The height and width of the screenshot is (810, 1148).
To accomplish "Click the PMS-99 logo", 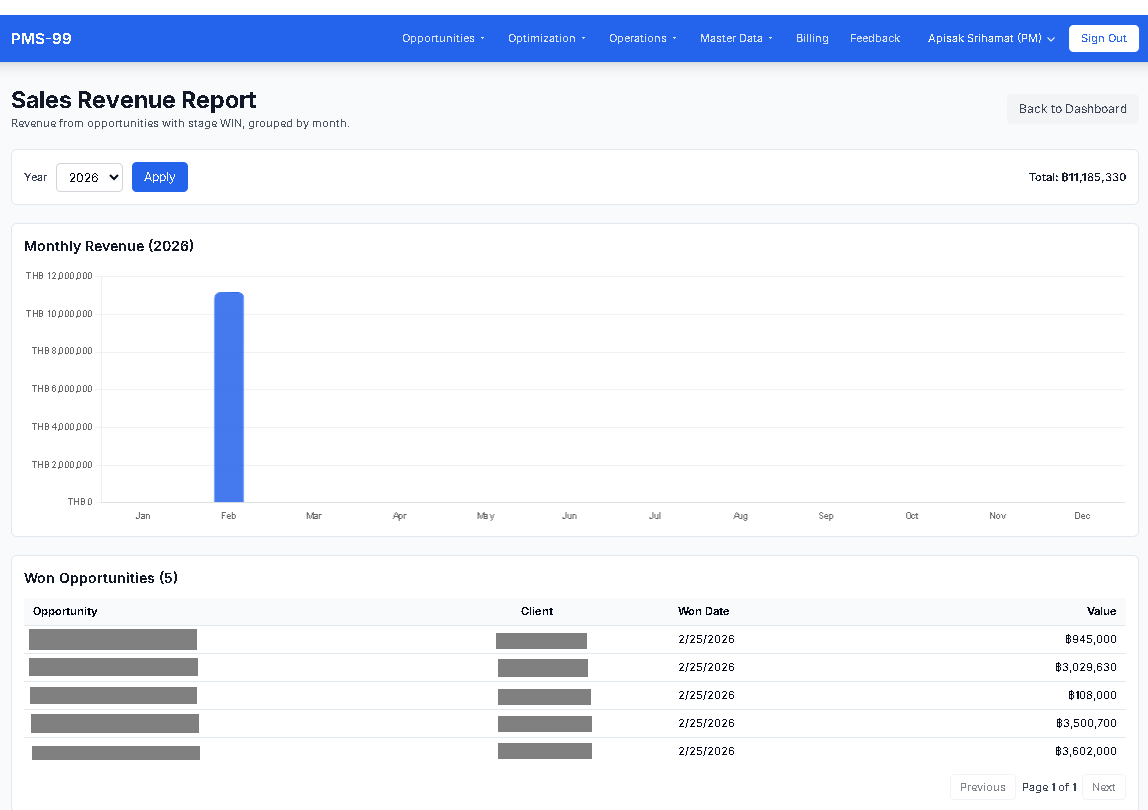I will [41, 38].
